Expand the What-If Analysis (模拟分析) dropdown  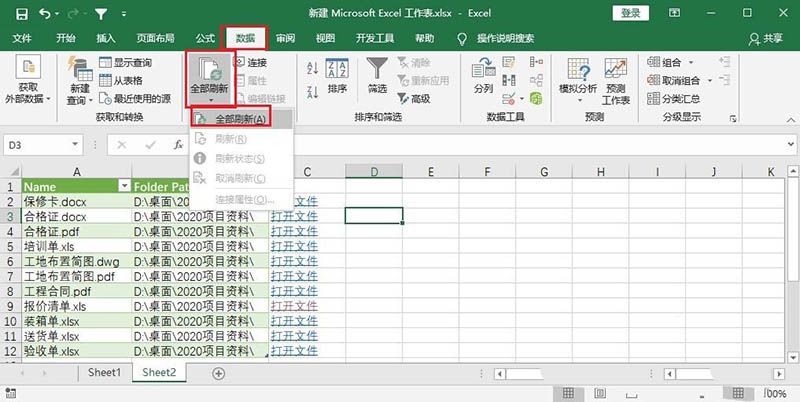575,80
